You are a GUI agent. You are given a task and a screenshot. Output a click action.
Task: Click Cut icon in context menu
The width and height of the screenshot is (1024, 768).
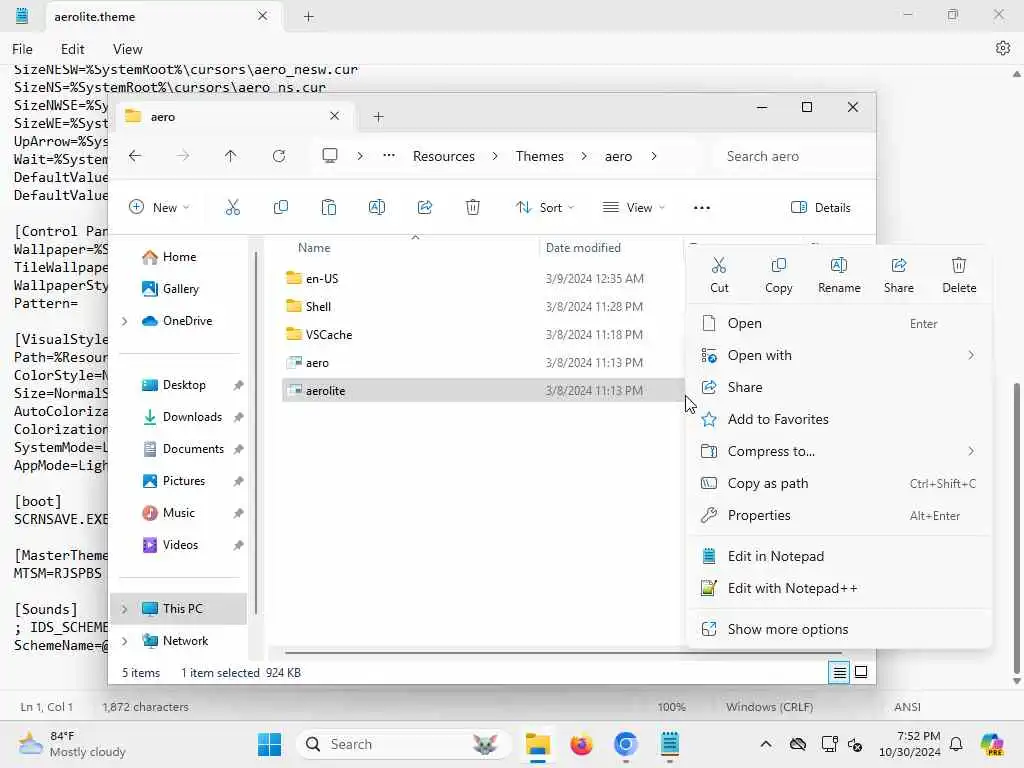coord(718,265)
